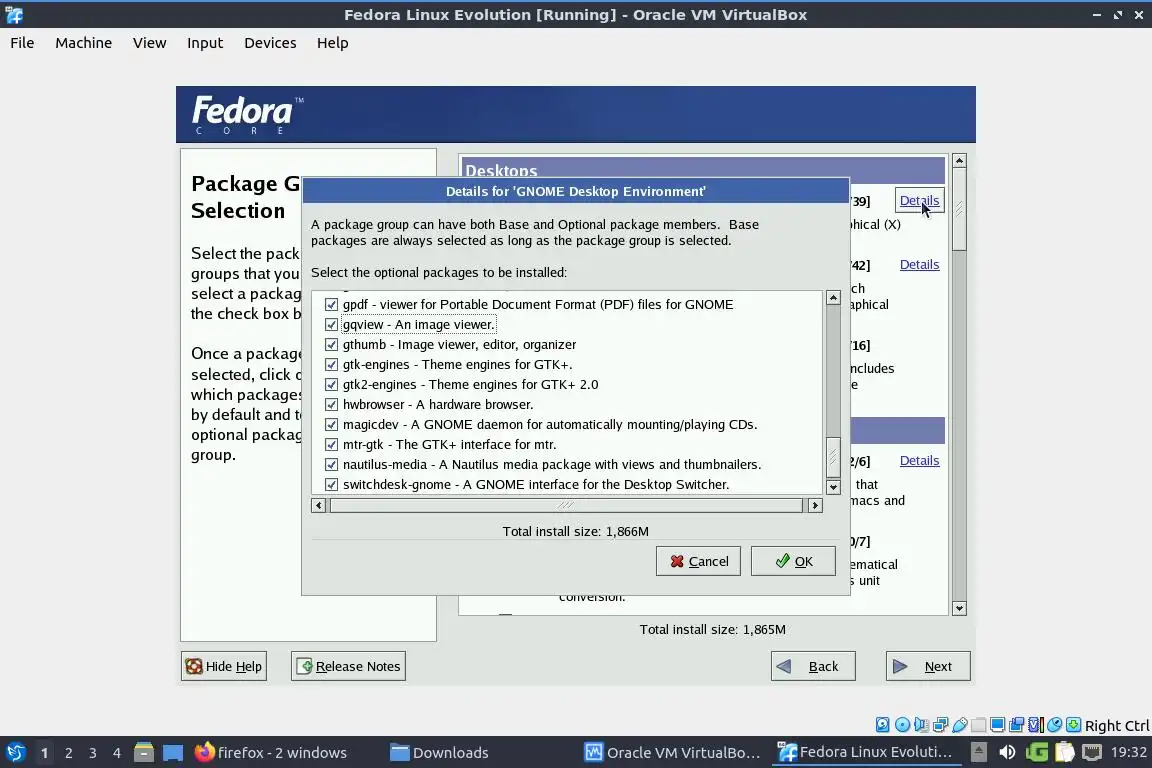
Task: Open the Devices menu
Action: click(x=270, y=43)
